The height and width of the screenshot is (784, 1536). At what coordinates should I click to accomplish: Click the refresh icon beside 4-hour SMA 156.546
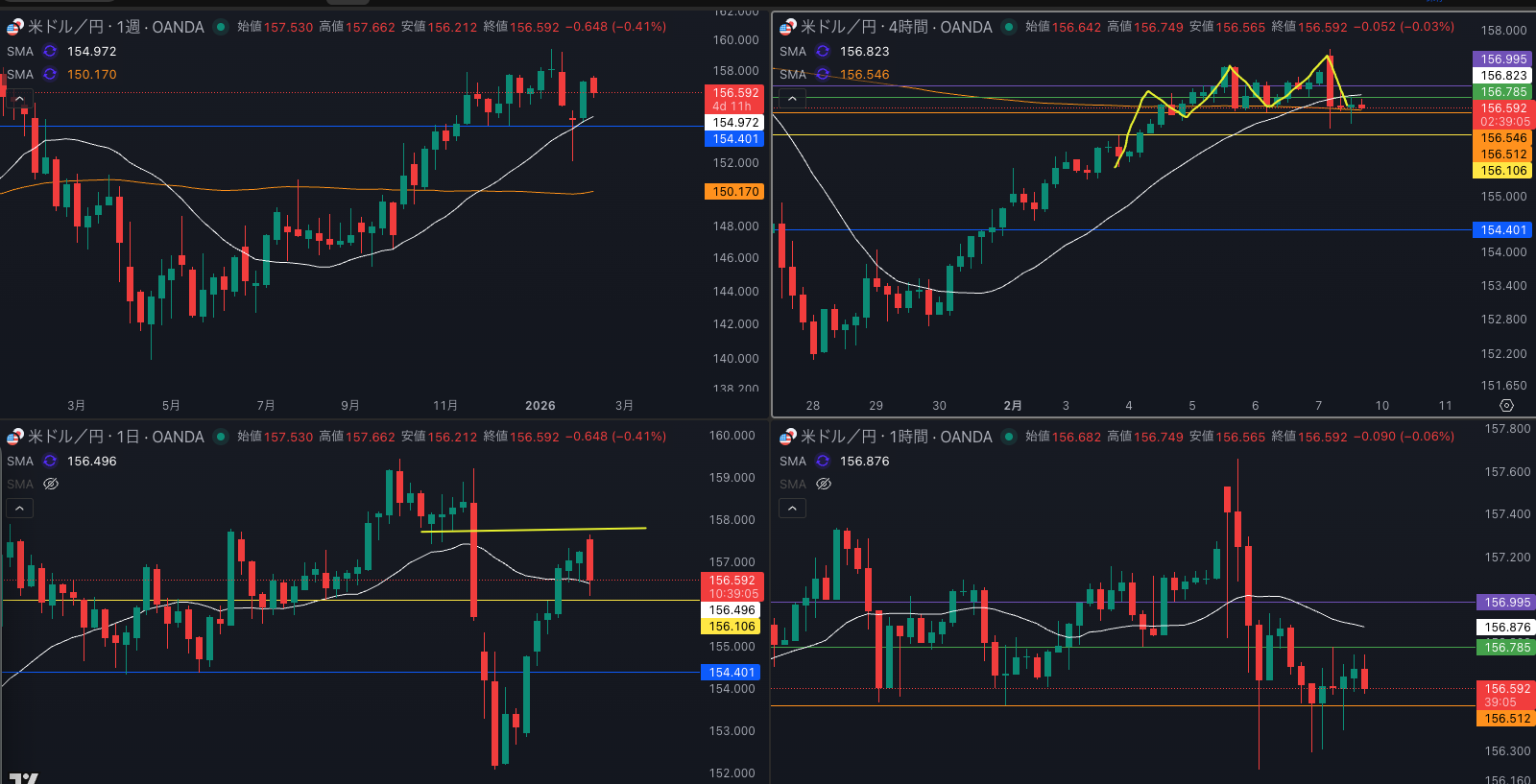(823, 74)
